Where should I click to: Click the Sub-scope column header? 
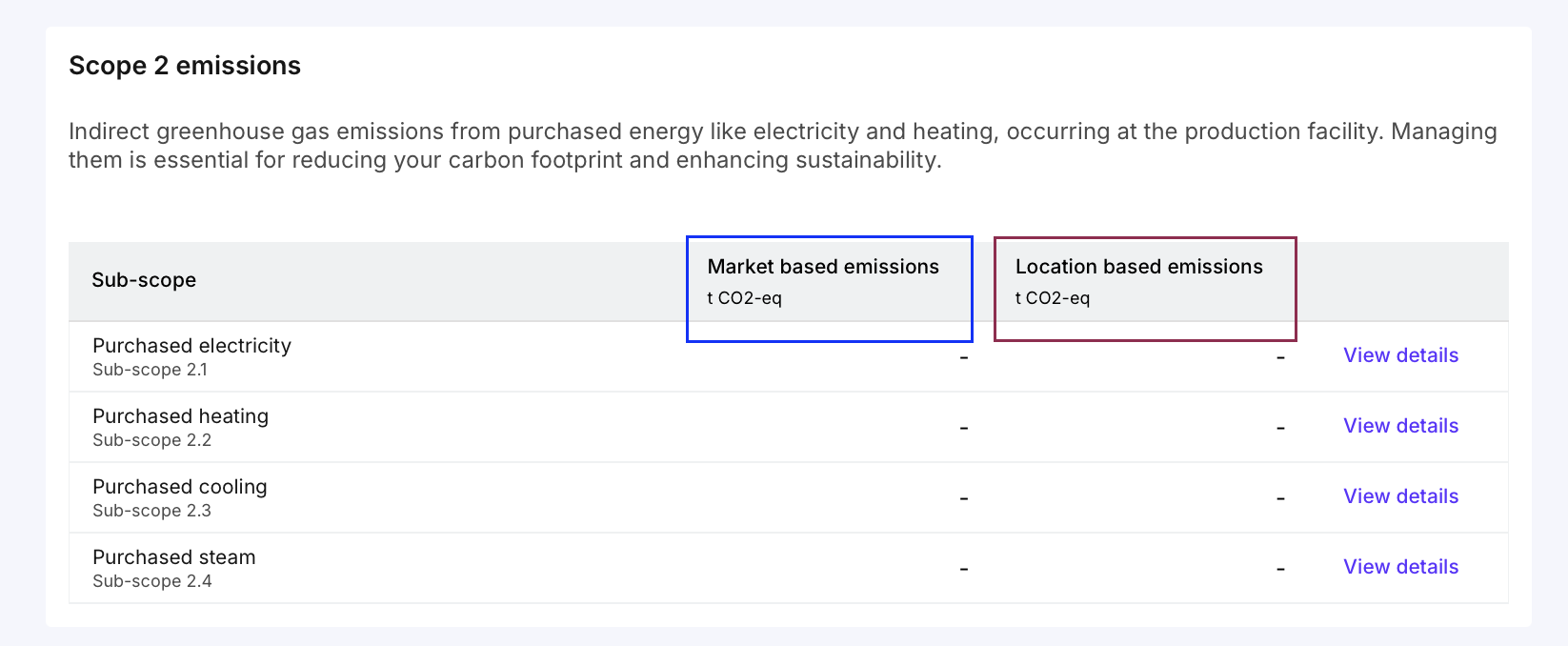144,280
